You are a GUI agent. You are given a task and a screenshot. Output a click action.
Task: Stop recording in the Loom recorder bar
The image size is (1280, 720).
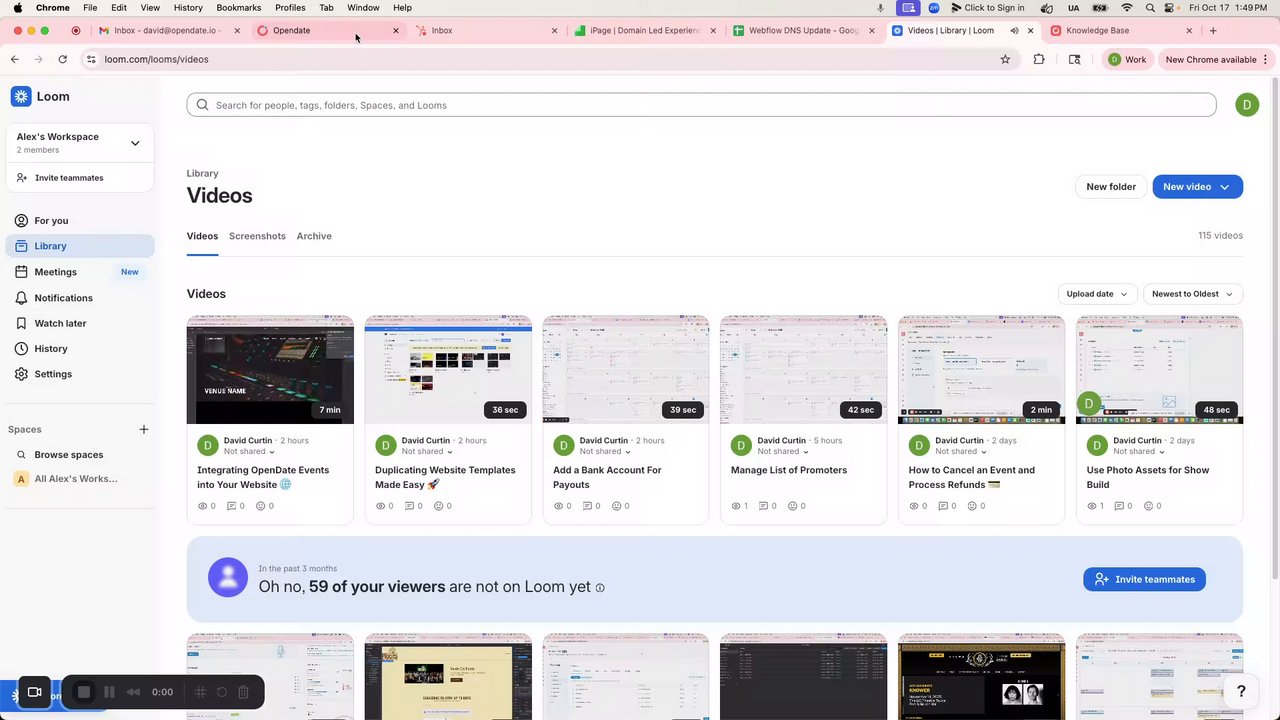(x=84, y=692)
